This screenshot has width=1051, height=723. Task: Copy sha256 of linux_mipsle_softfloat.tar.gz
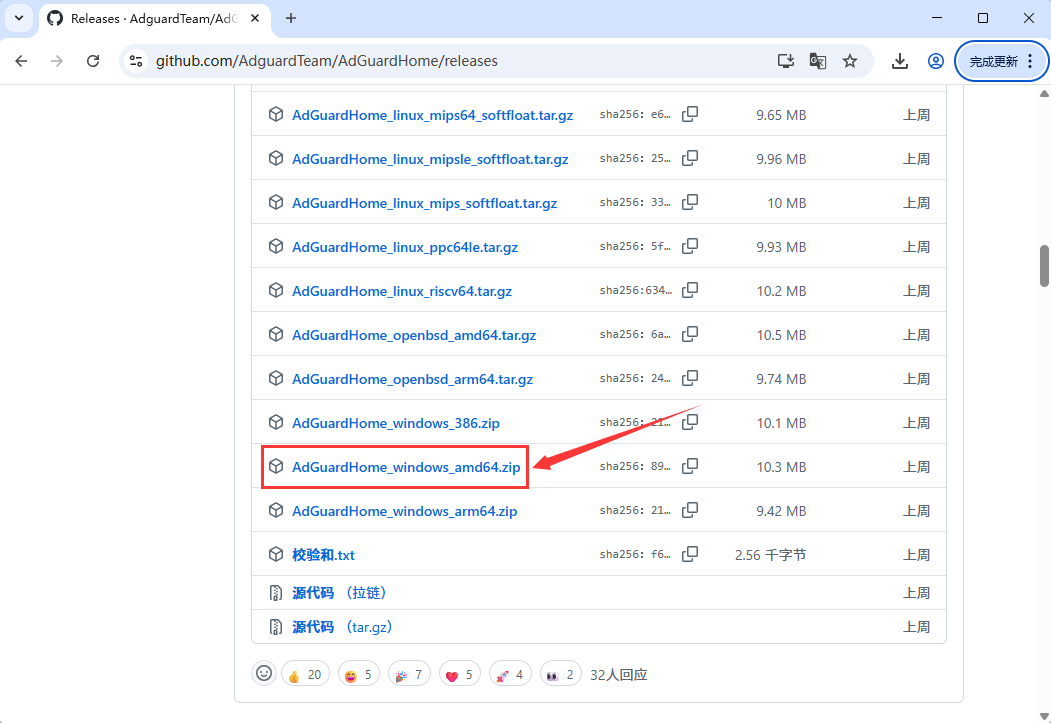(690, 159)
